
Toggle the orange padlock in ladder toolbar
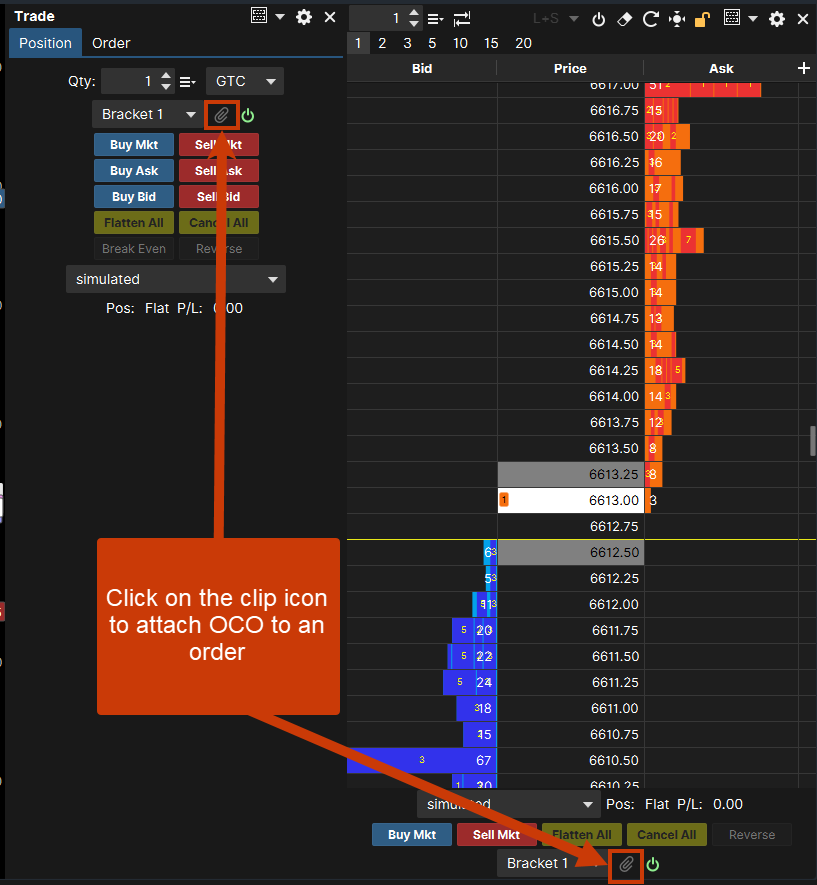pyautogui.click(x=703, y=18)
